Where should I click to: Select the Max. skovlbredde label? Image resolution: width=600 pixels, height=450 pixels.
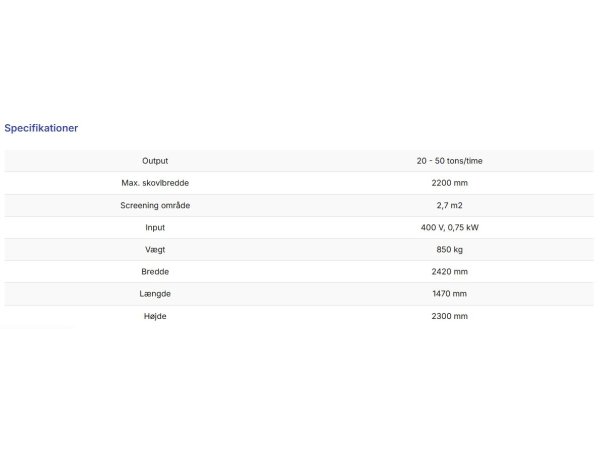coord(155,183)
